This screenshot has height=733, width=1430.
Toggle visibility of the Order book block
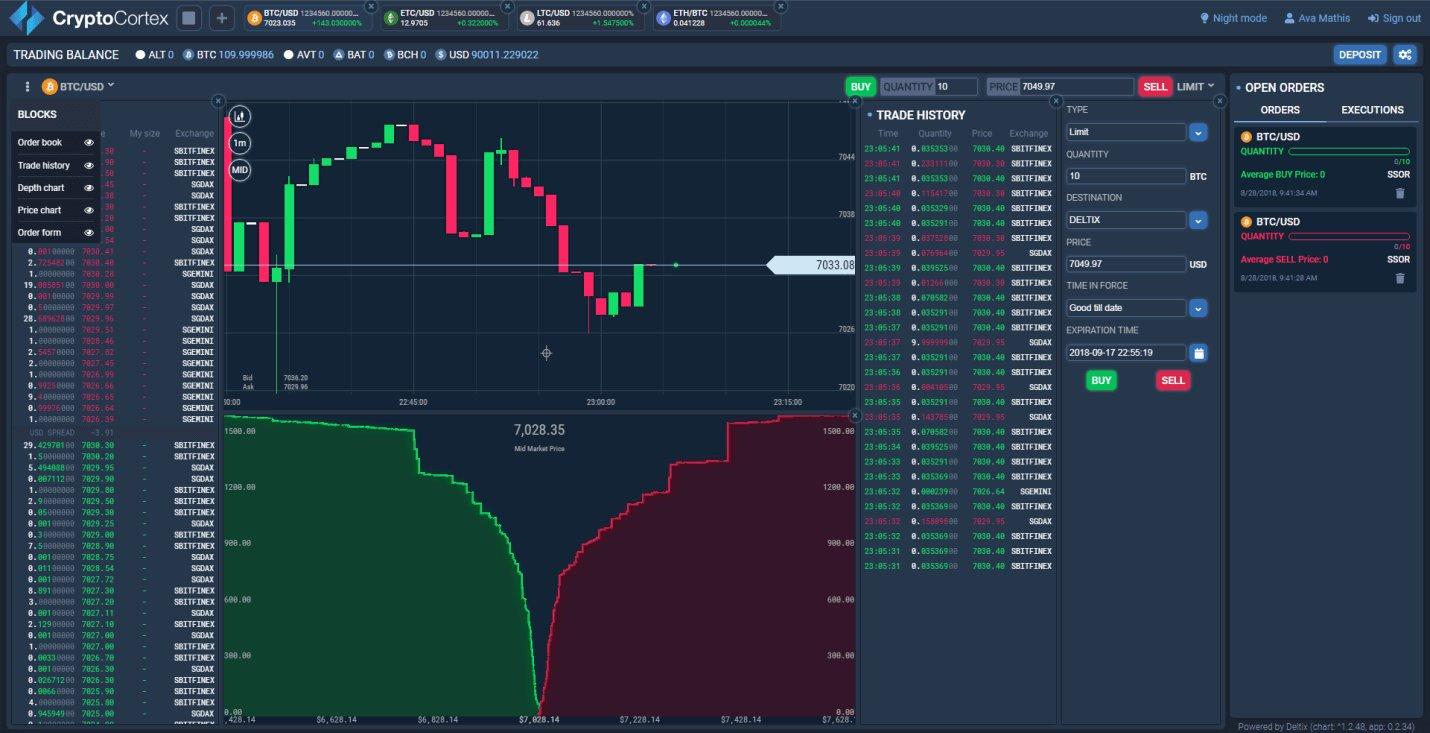point(89,142)
